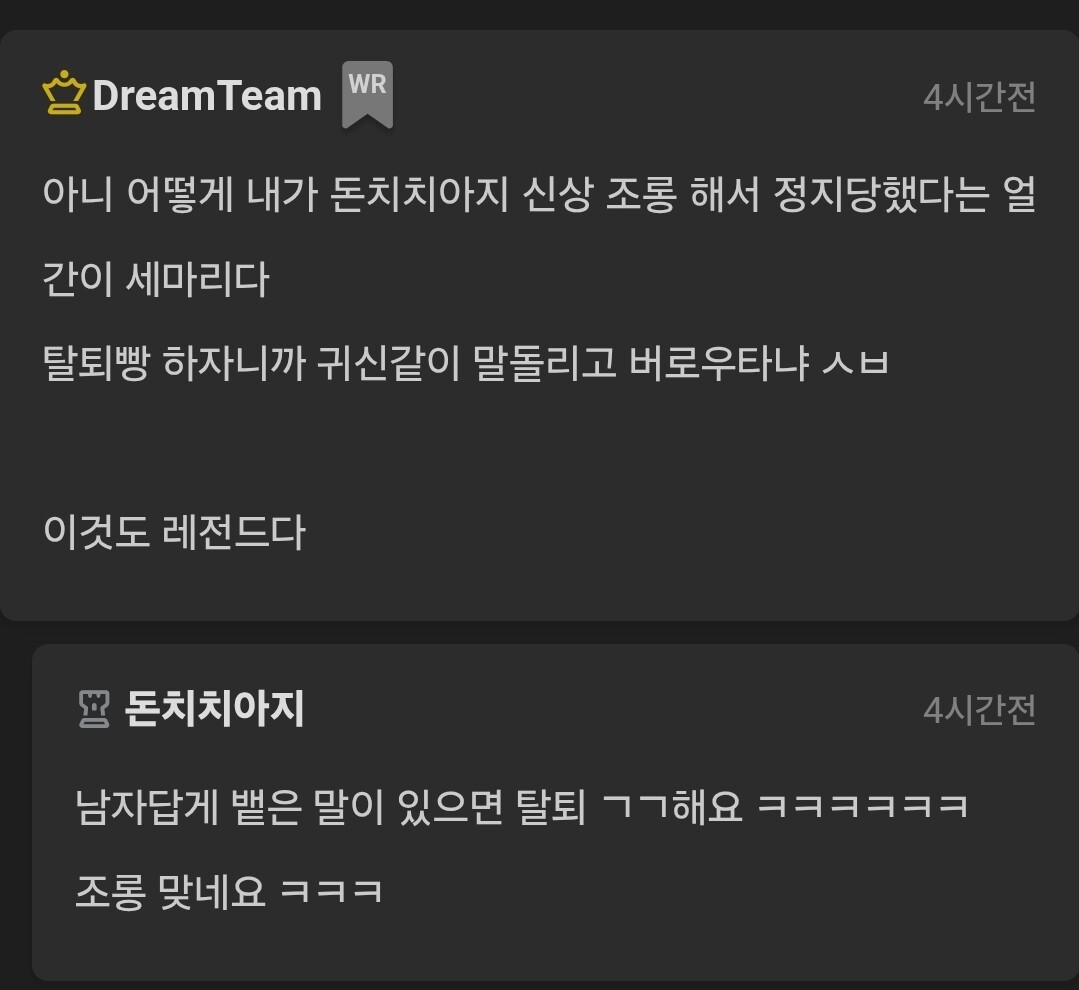Click the word 탈퇴 in 돈치치아지's reply
The width and height of the screenshot is (1079, 990).
[x=551, y=806]
